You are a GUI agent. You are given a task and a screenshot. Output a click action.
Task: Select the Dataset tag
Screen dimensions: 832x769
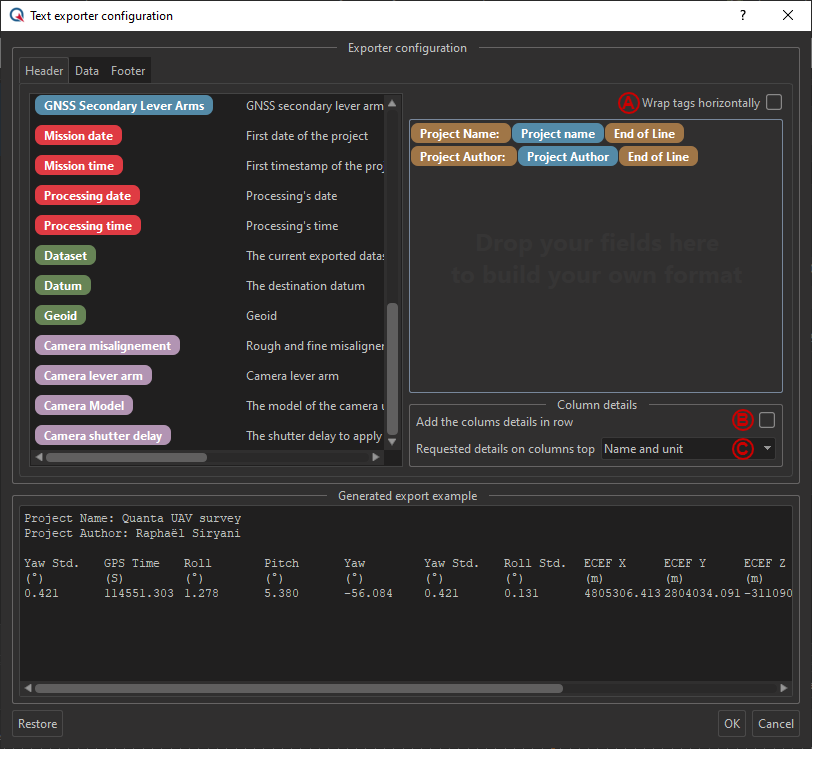click(65, 255)
